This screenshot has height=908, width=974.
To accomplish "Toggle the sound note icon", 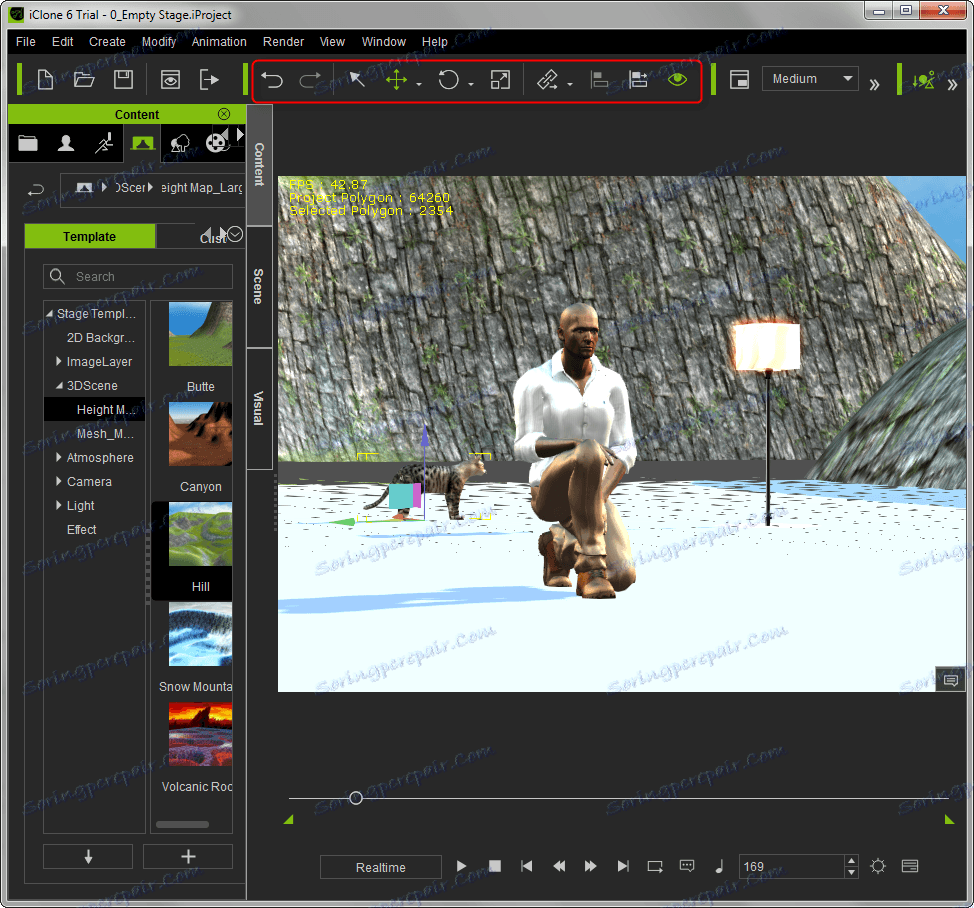I will (x=718, y=866).
